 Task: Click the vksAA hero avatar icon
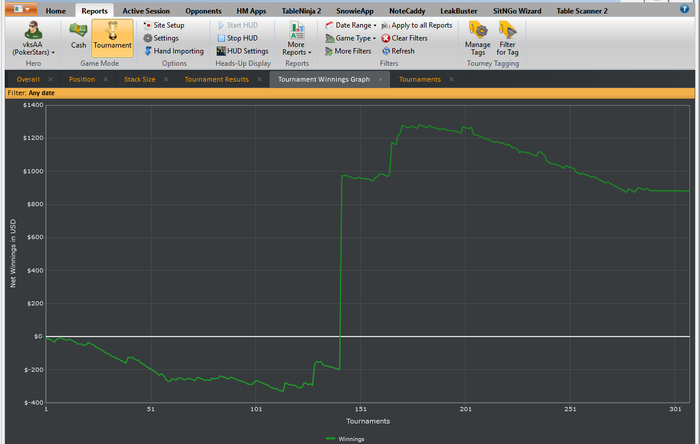33,30
